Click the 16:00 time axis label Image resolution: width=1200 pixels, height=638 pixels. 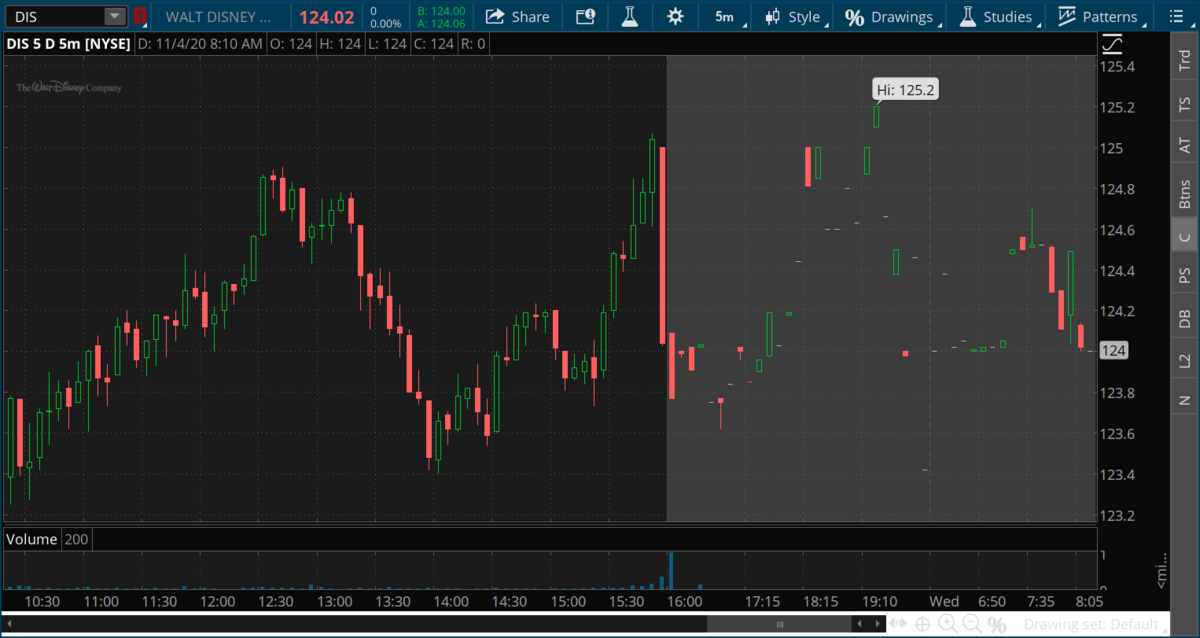tap(685, 602)
